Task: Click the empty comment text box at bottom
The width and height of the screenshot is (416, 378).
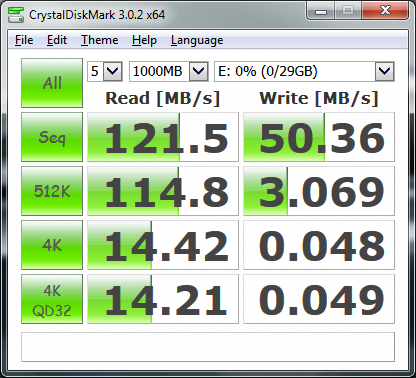Action: [208, 347]
